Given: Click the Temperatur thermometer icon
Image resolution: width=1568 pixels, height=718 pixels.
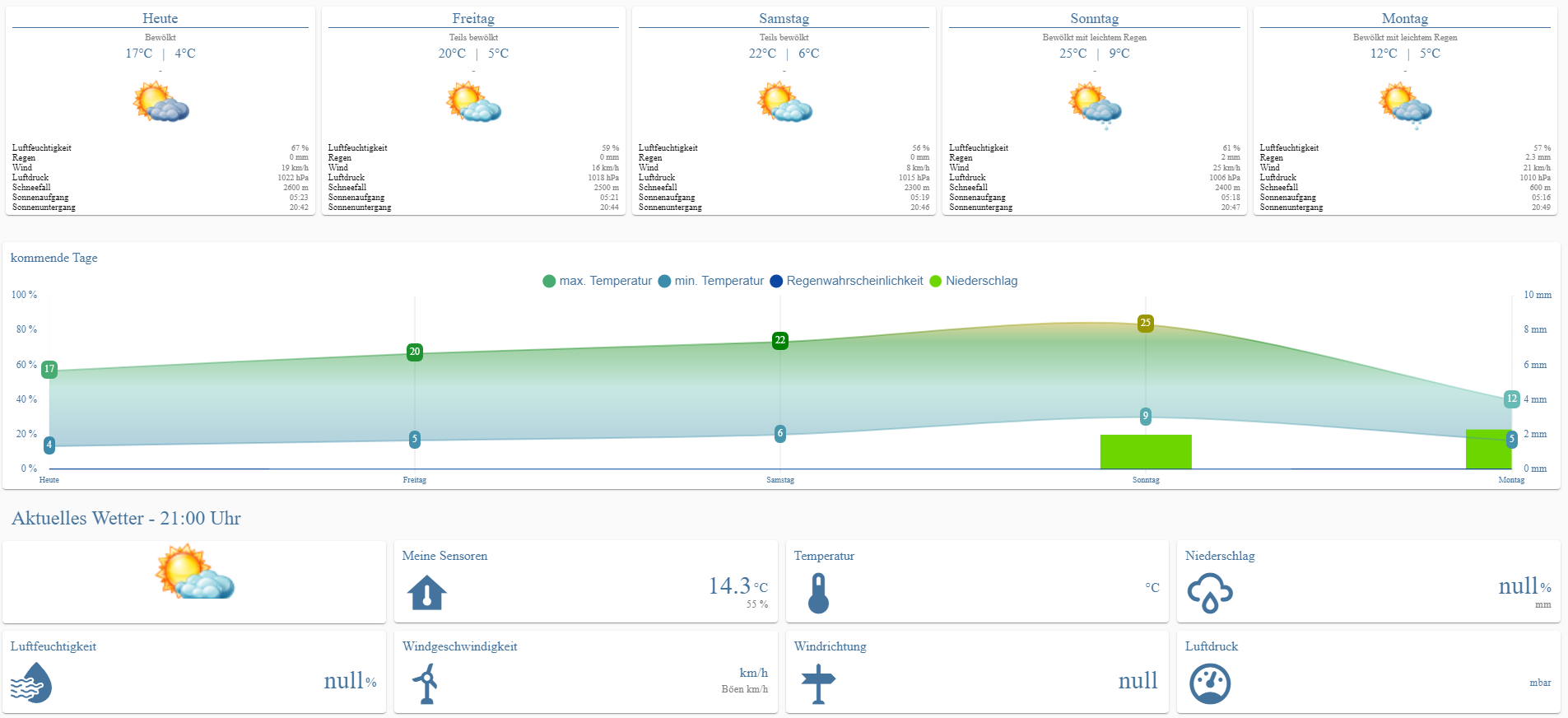Looking at the screenshot, I should coord(818,593).
